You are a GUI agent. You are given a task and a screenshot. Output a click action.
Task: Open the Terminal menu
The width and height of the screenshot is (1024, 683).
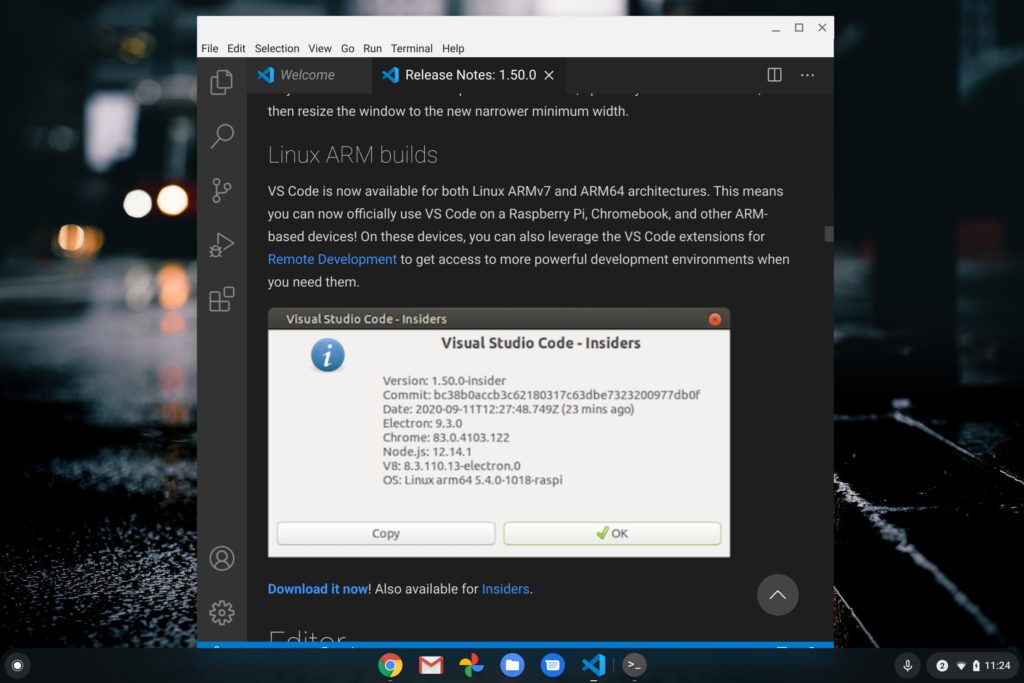(411, 48)
